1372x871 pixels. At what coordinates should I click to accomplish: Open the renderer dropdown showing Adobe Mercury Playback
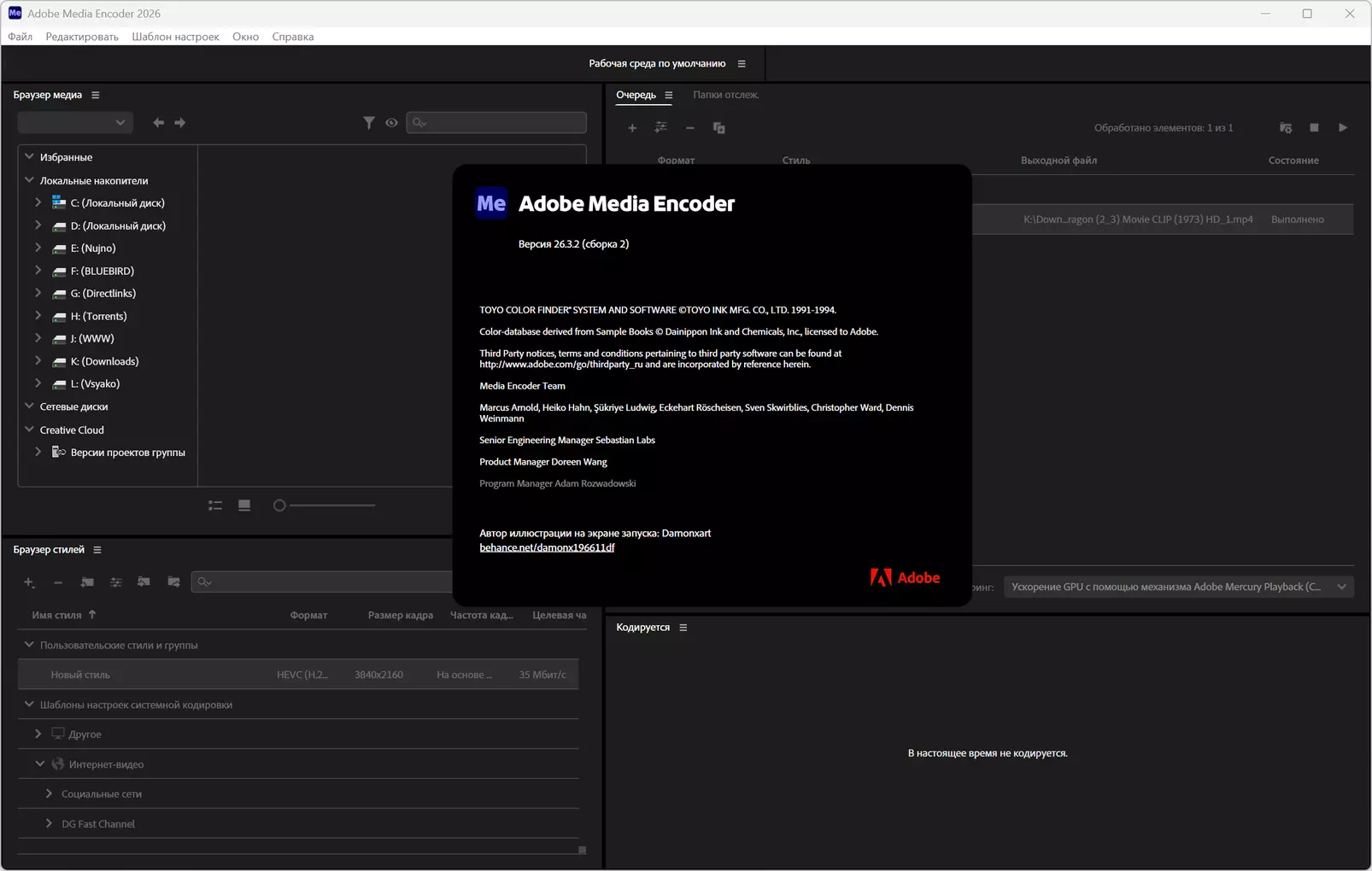(x=1179, y=587)
